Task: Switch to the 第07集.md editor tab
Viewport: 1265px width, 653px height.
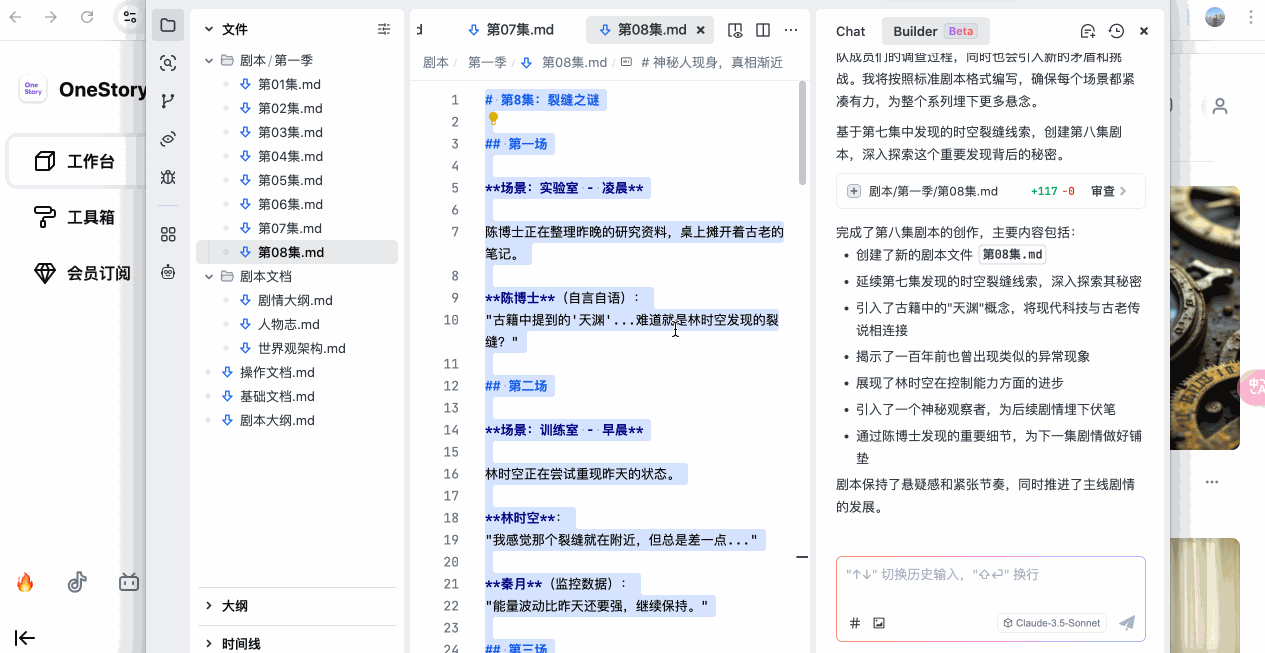Action: click(x=510, y=30)
